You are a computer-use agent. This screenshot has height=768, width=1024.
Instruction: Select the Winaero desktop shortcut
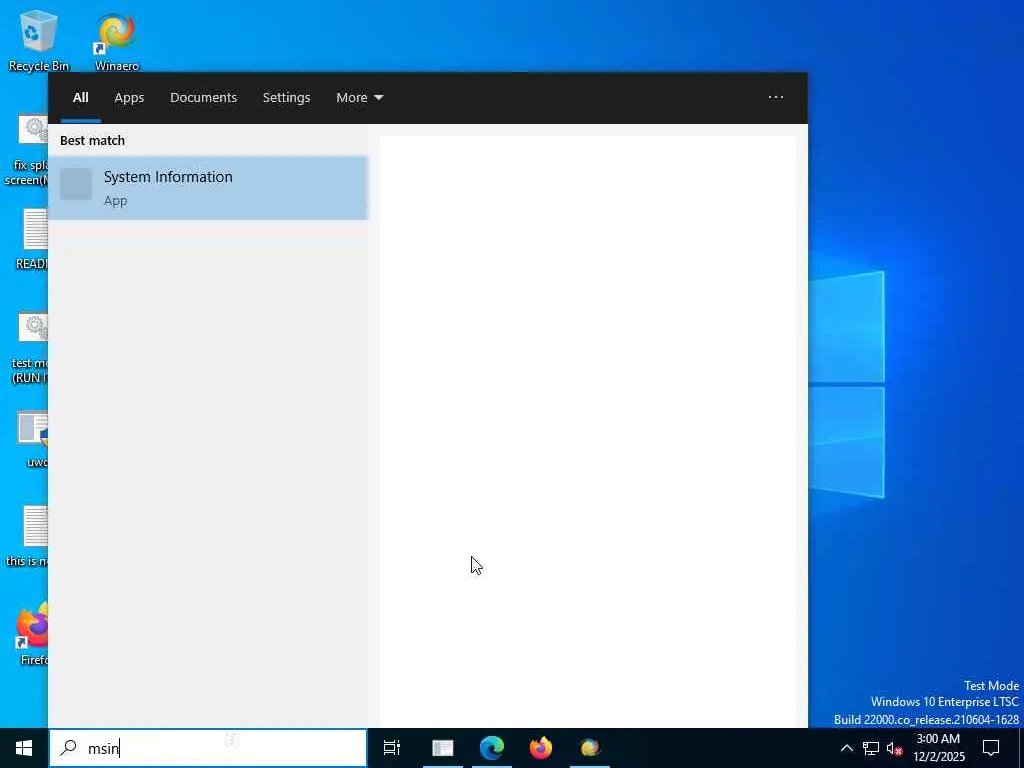(117, 40)
